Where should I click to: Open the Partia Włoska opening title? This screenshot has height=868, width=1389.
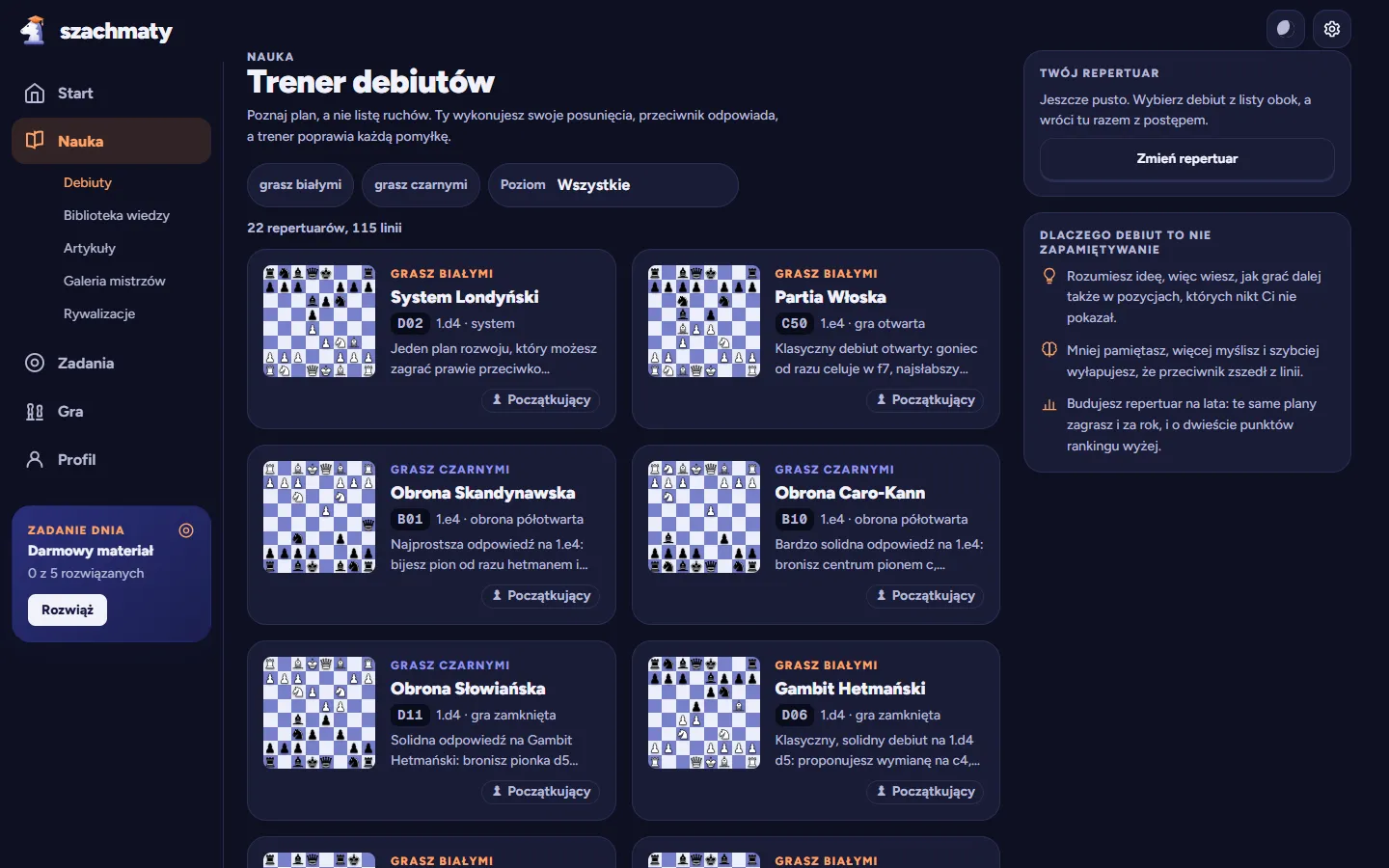point(831,297)
